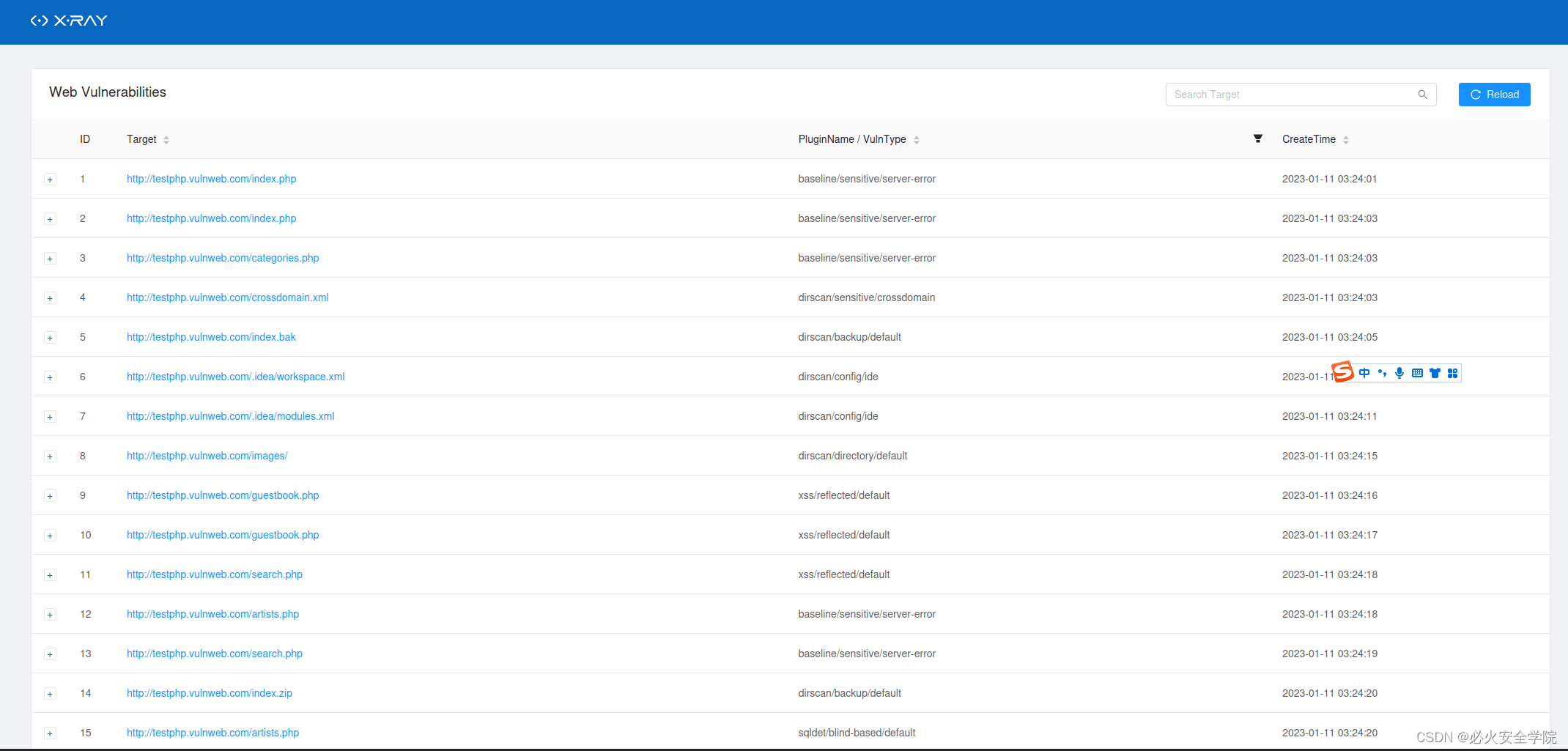The width and height of the screenshot is (1568, 751).
Task: Click the Sogou punctuation mode icon
Action: [x=1382, y=373]
